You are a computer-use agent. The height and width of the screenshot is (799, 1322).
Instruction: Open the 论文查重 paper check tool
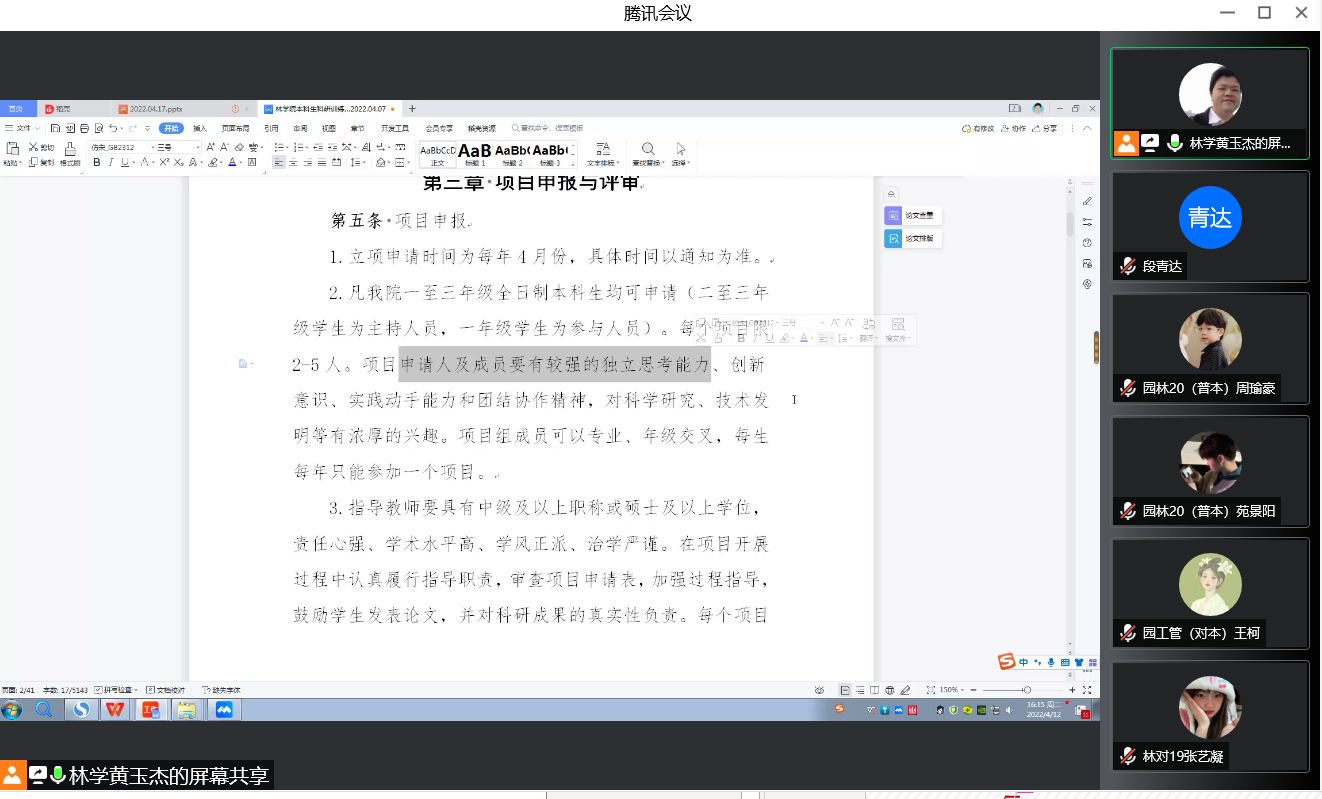coord(900,215)
